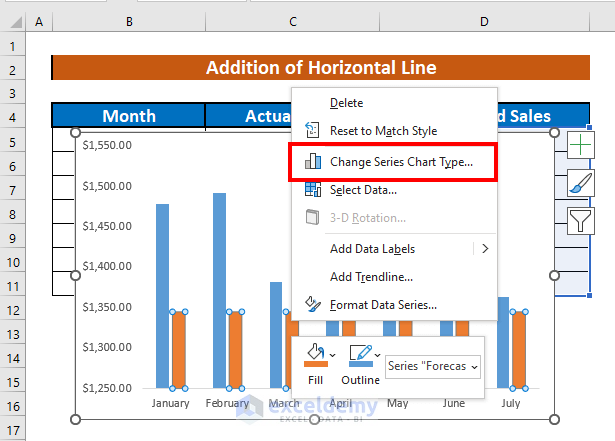Open the Series "Forecas" element selector

(432, 366)
